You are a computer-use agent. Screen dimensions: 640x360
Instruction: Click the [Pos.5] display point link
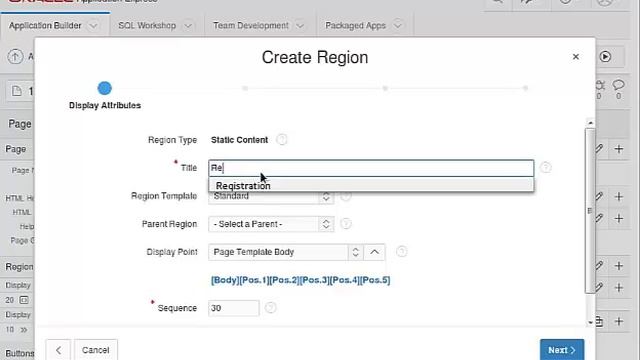pyautogui.click(x=375, y=280)
